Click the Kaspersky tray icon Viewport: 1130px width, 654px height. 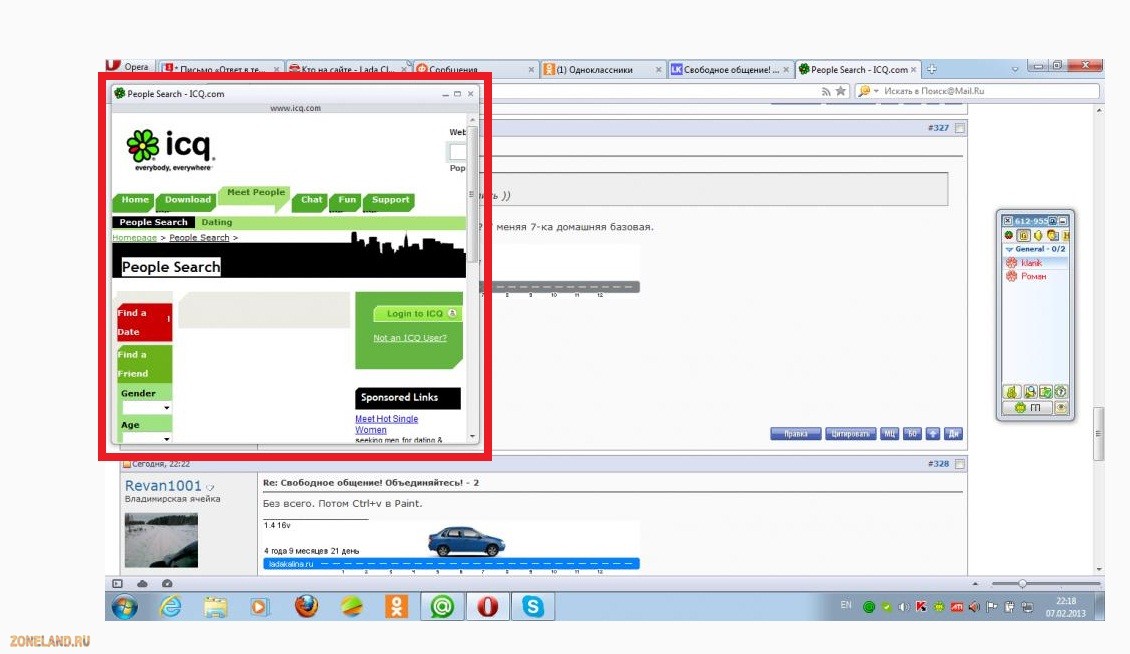point(921,606)
